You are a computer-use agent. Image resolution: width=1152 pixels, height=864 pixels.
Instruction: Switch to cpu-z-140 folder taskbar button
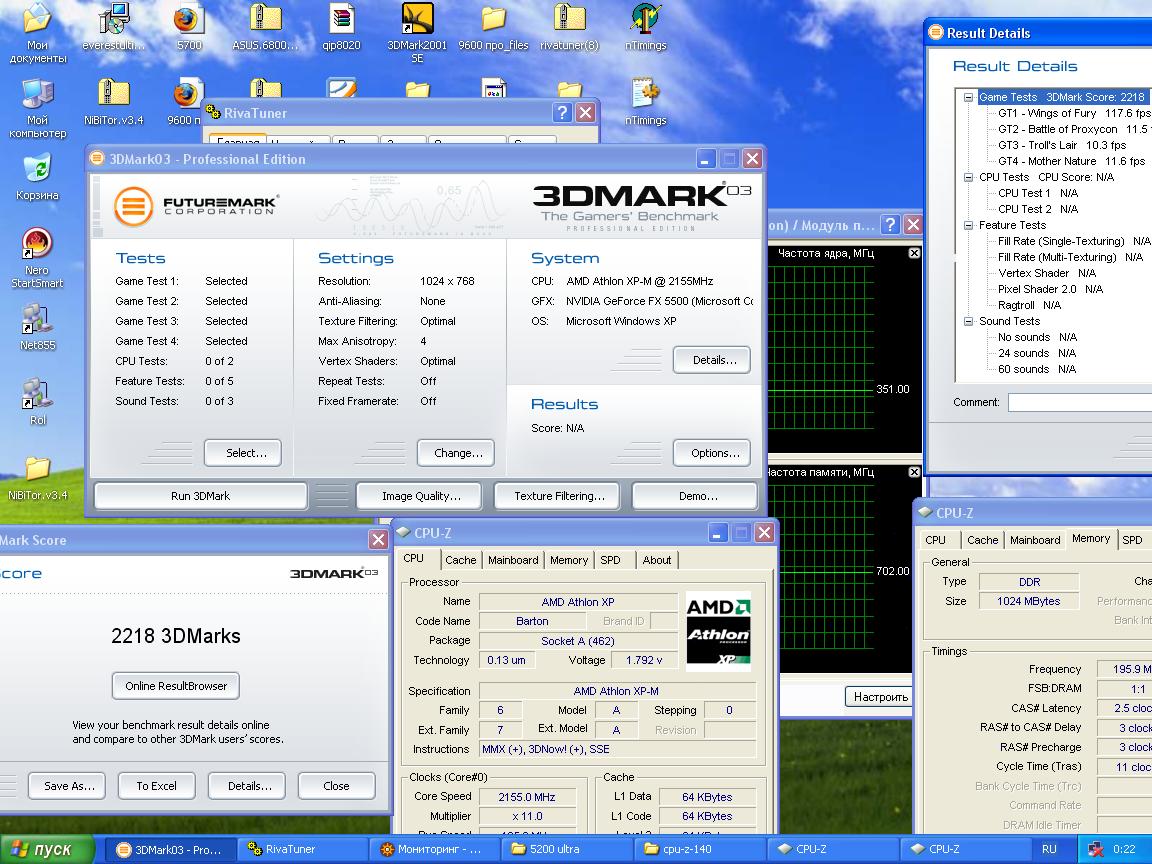click(698, 849)
